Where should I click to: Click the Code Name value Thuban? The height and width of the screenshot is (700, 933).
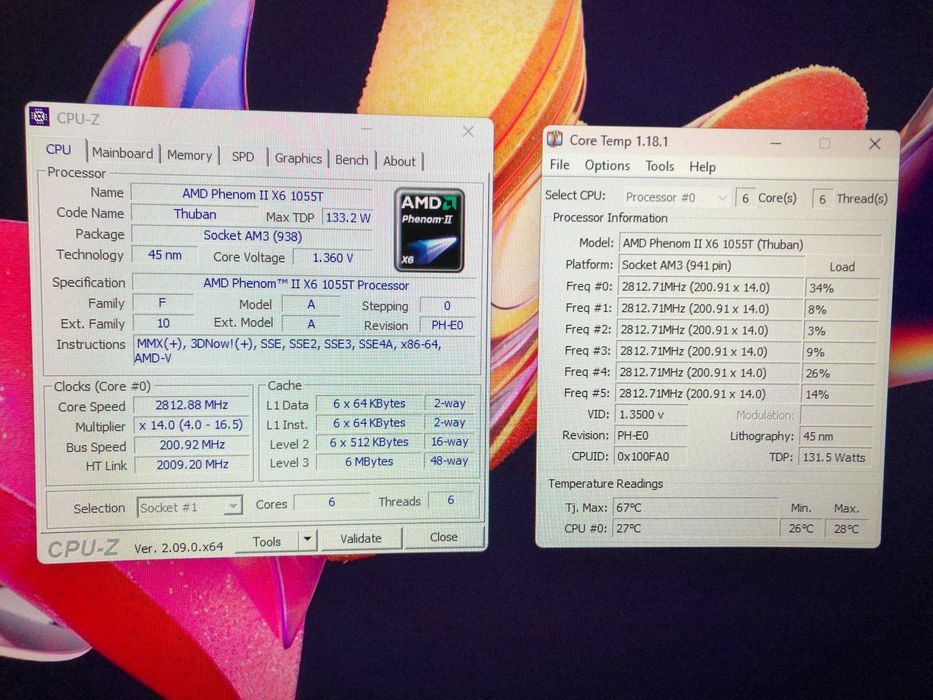[195, 214]
